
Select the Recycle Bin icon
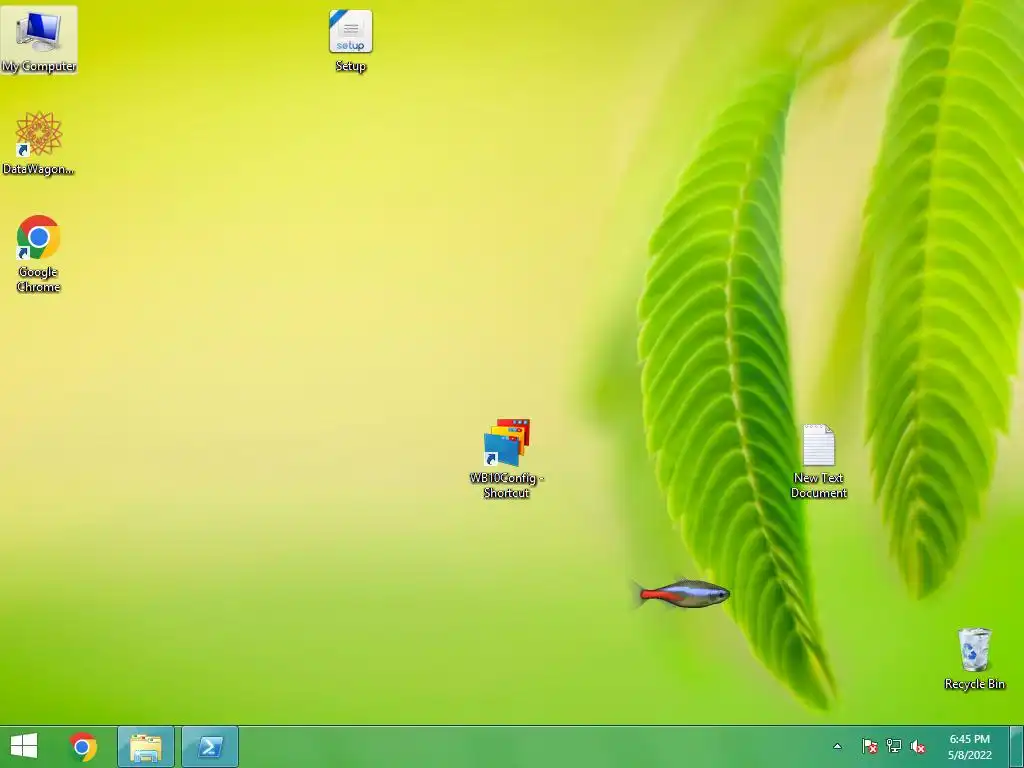click(974, 658)
